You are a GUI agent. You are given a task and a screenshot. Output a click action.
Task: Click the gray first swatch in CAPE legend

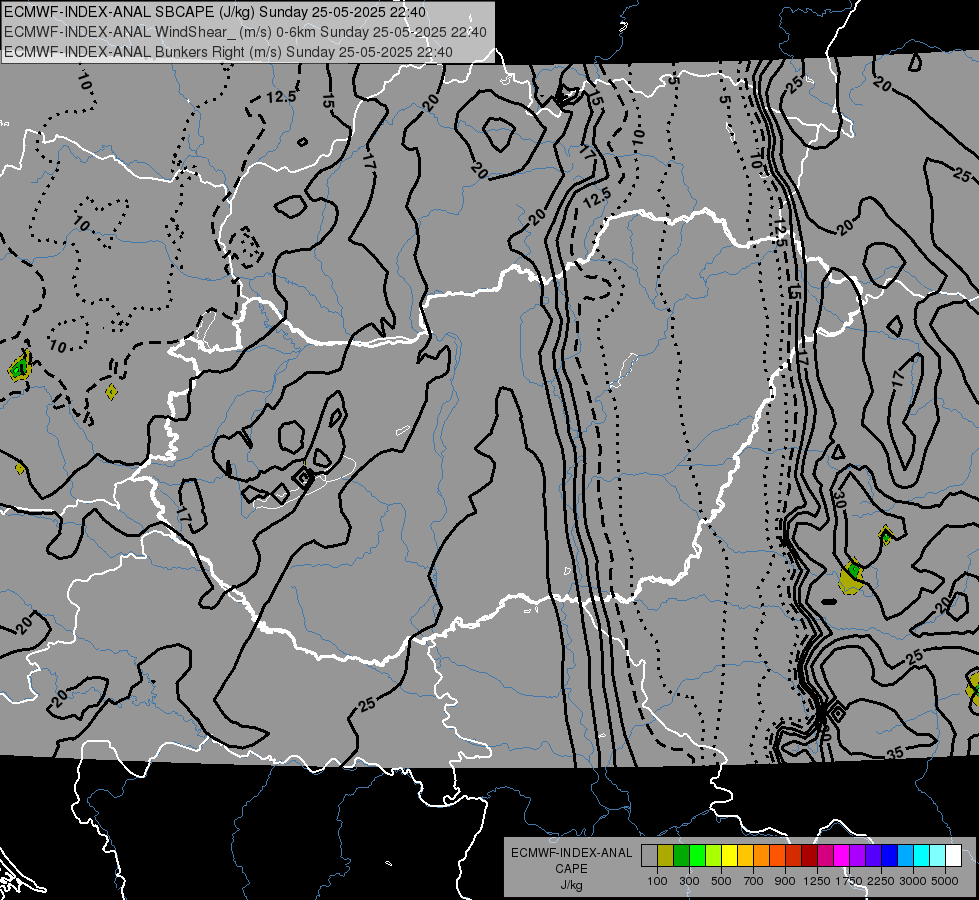[x=649, y=856]
